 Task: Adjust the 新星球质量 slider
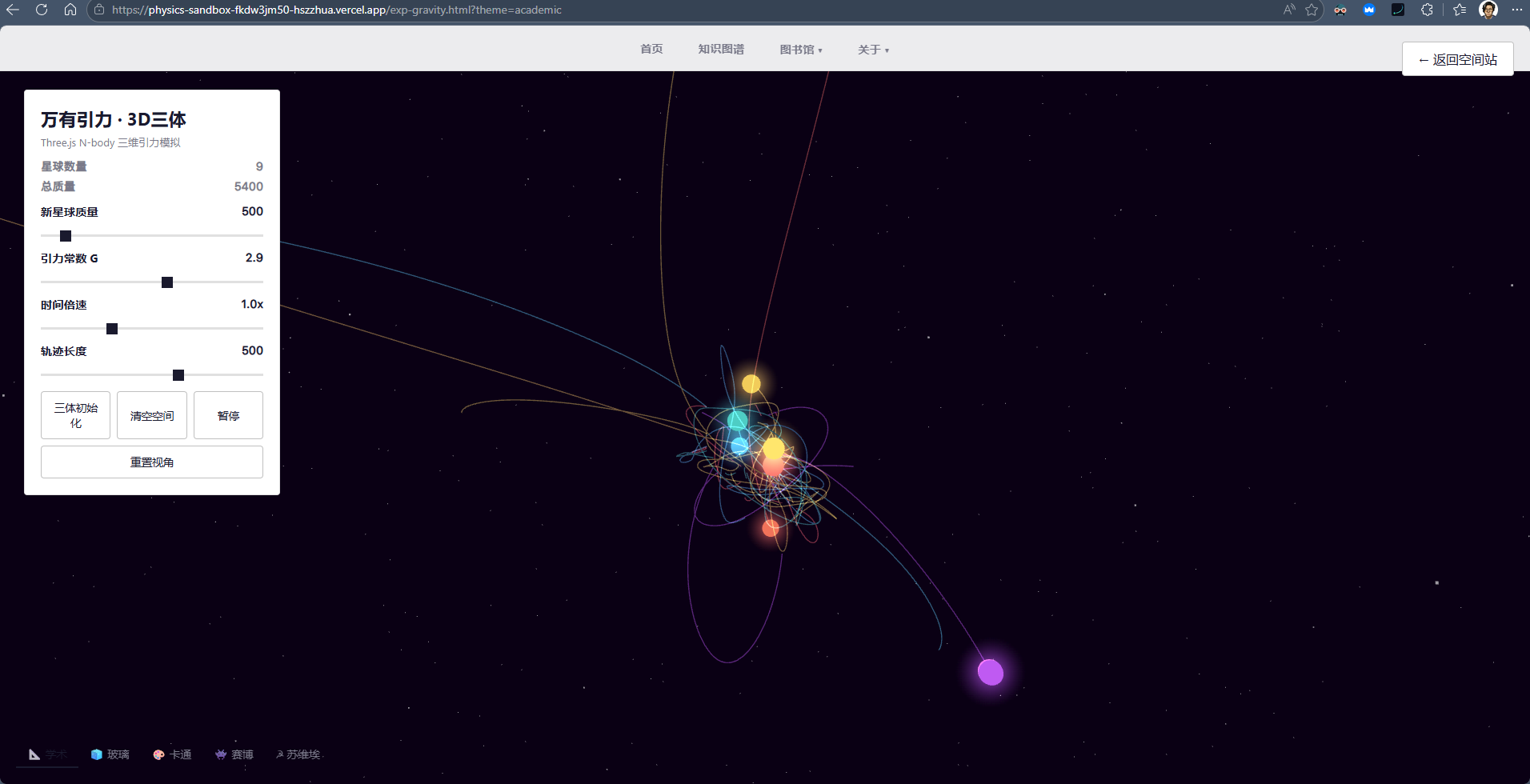tap(152, 236)
